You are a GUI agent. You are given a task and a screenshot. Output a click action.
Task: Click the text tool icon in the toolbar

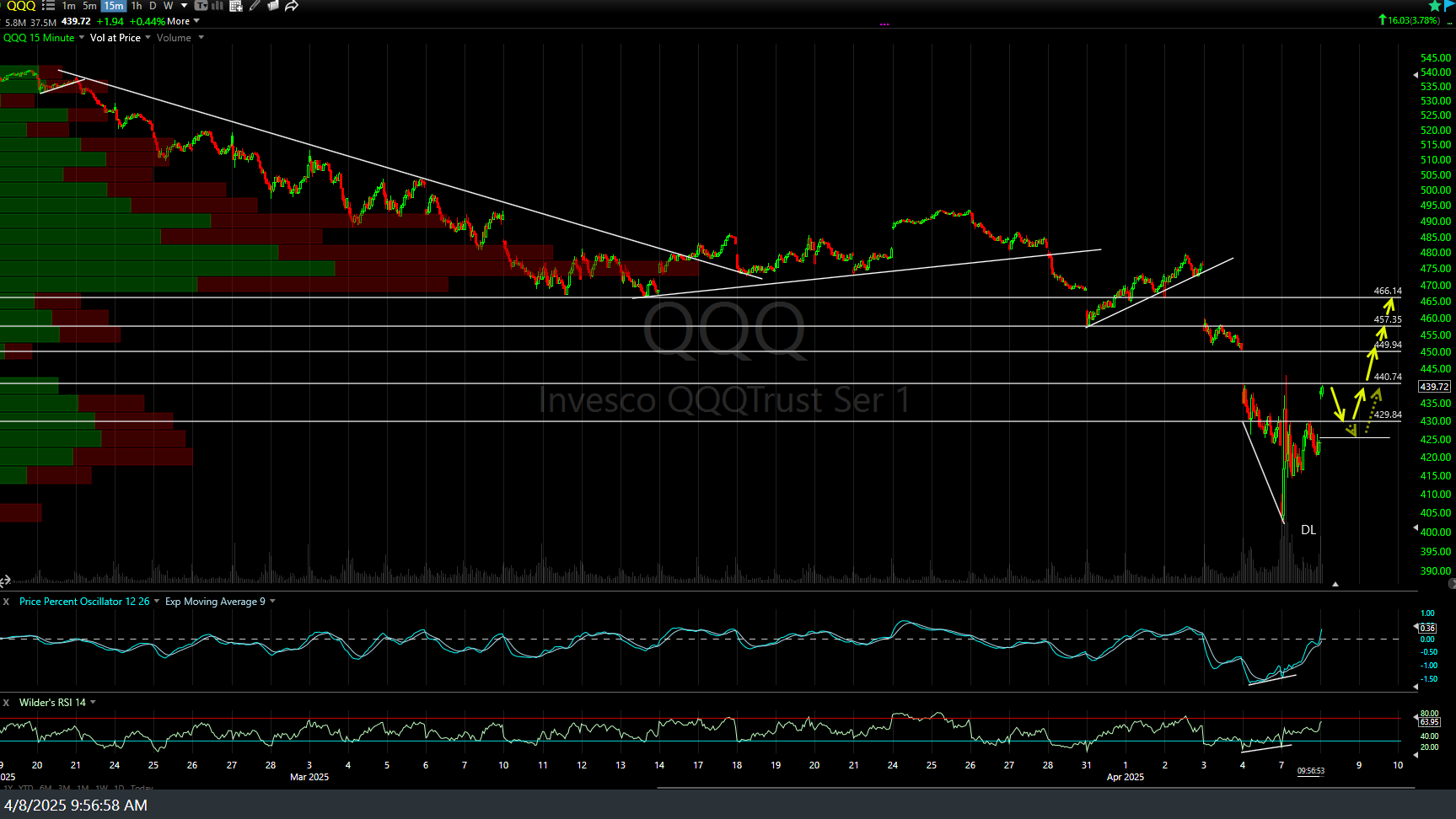pos(201,6)
